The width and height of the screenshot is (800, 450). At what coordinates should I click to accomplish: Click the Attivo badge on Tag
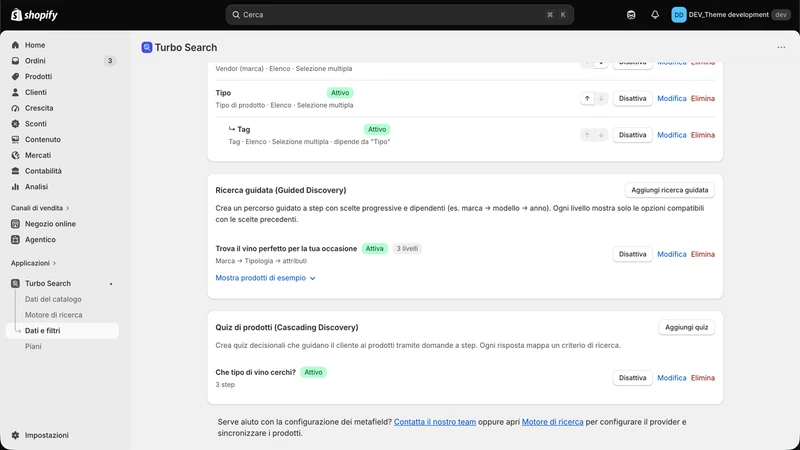(x=377, y=130)
